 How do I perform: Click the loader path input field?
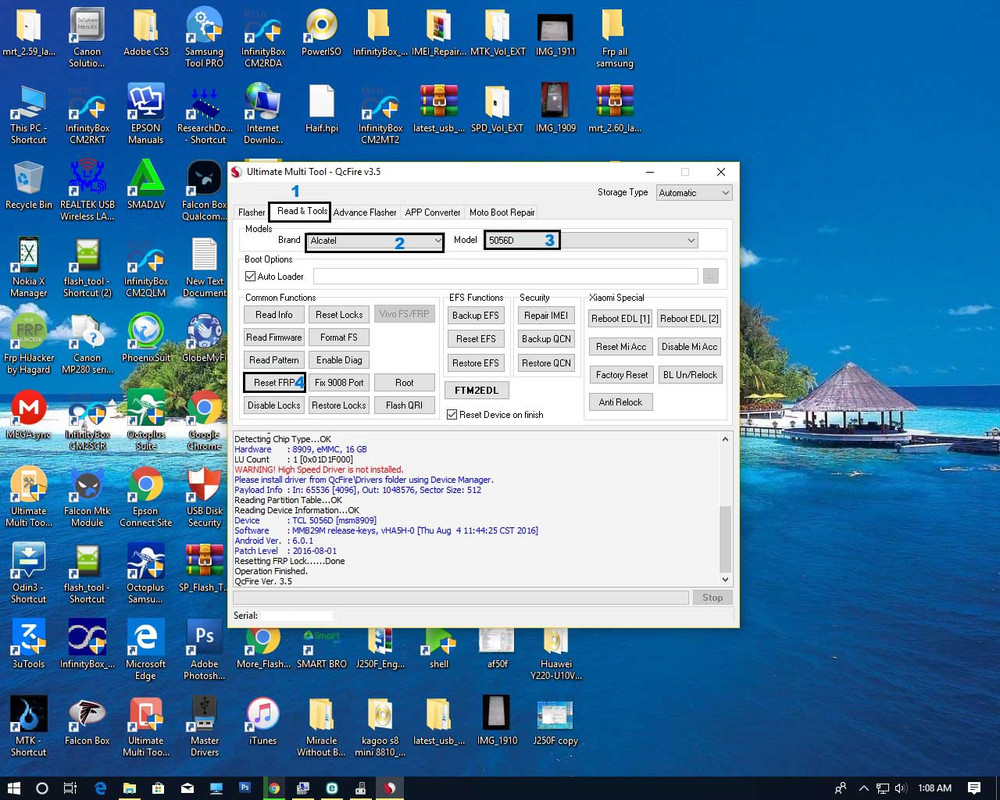[506, 276]
